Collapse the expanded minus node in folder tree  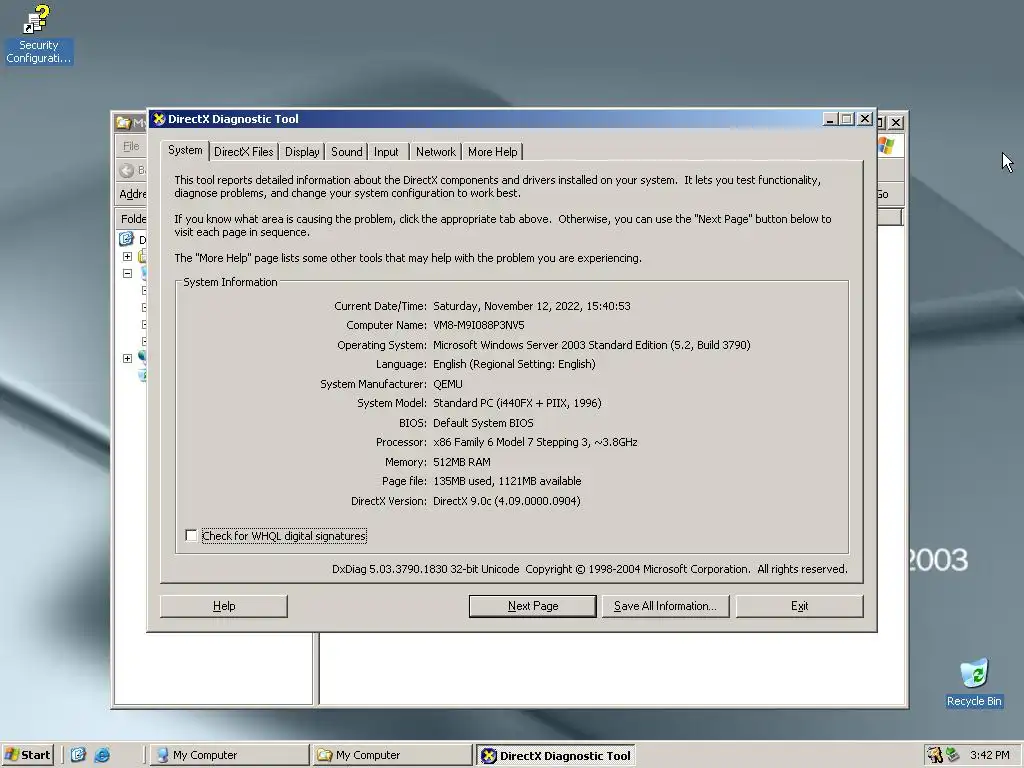[x=127, y=274]
